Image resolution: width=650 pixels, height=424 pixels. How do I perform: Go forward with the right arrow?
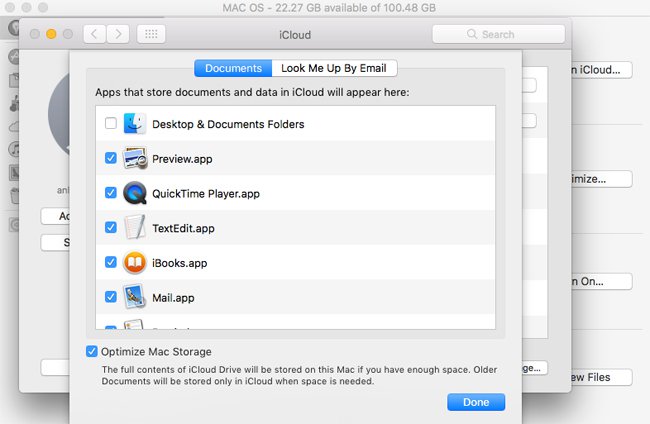click(118, 34)
